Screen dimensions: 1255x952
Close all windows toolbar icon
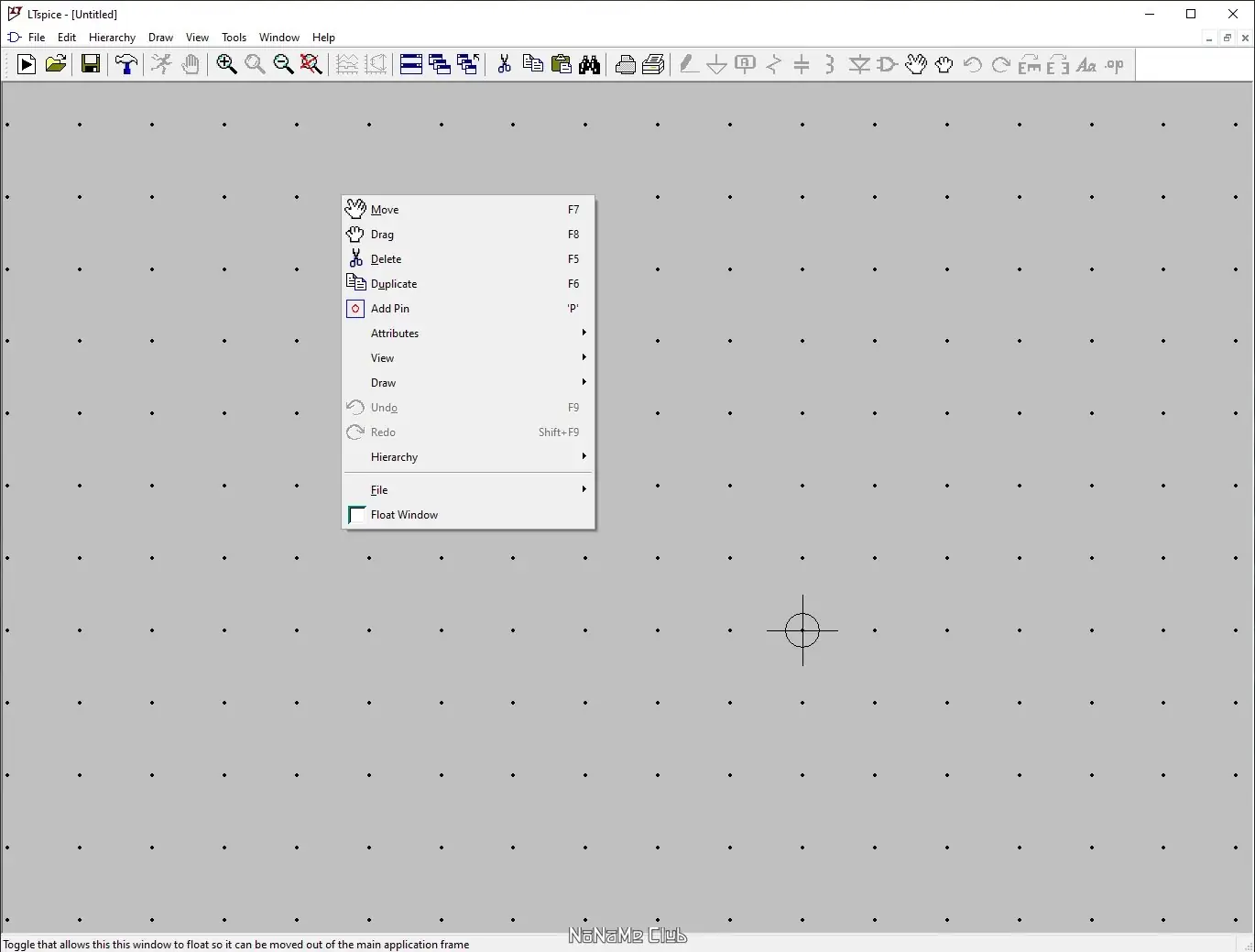[468, 64]
